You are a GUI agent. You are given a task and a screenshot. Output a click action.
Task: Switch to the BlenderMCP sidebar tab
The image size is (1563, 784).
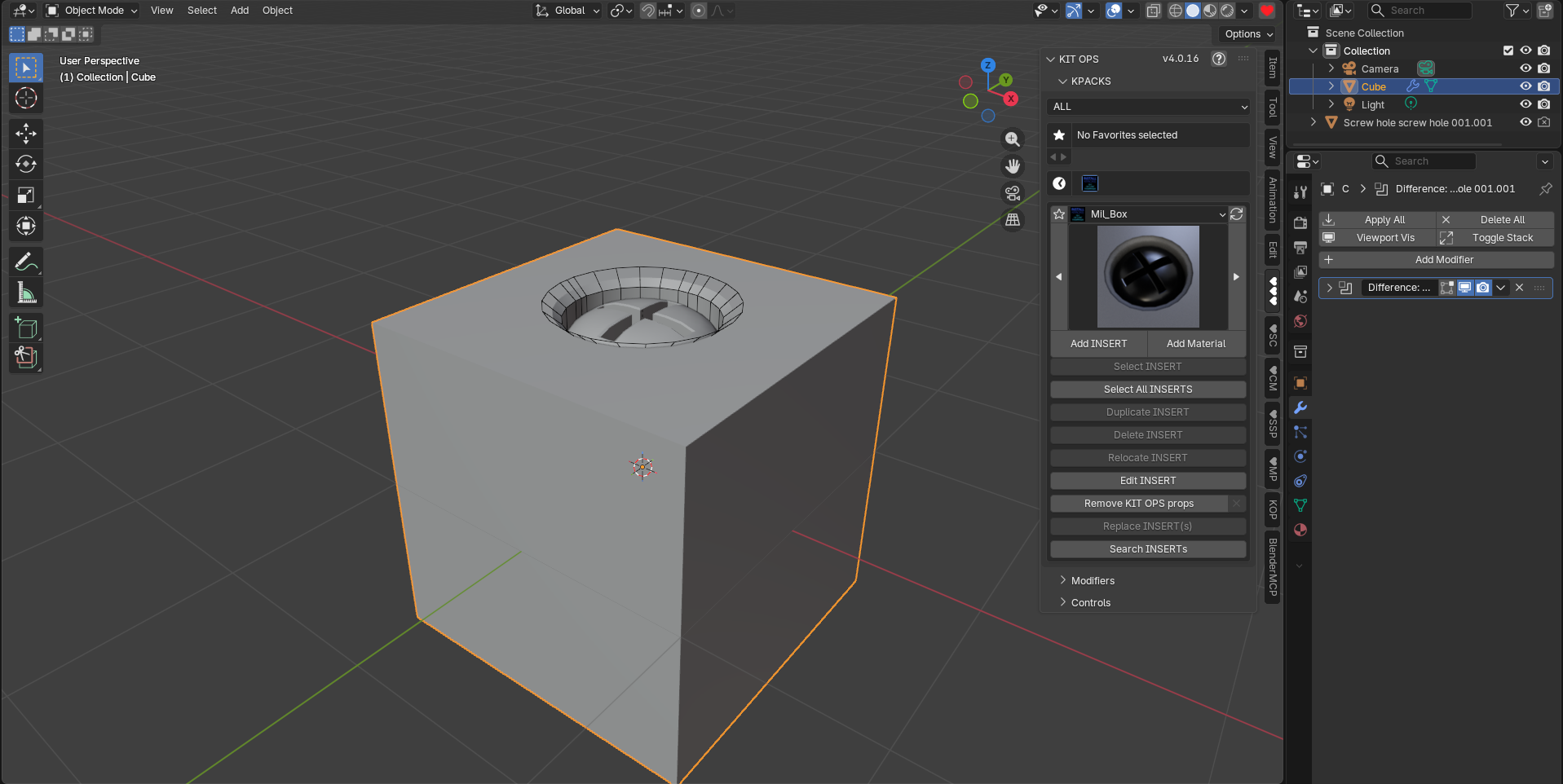coord(1272,567)
